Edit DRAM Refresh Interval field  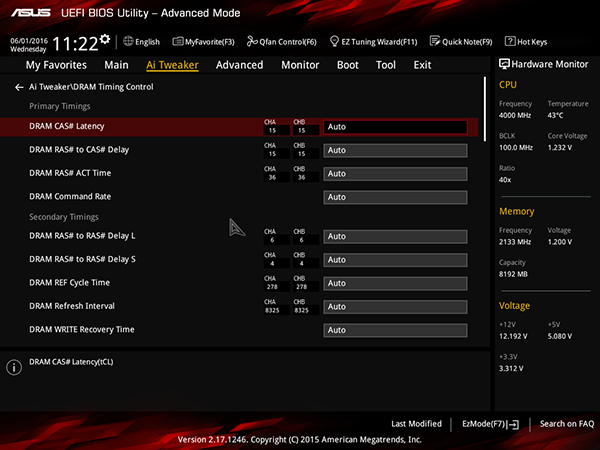coord(395,307)
